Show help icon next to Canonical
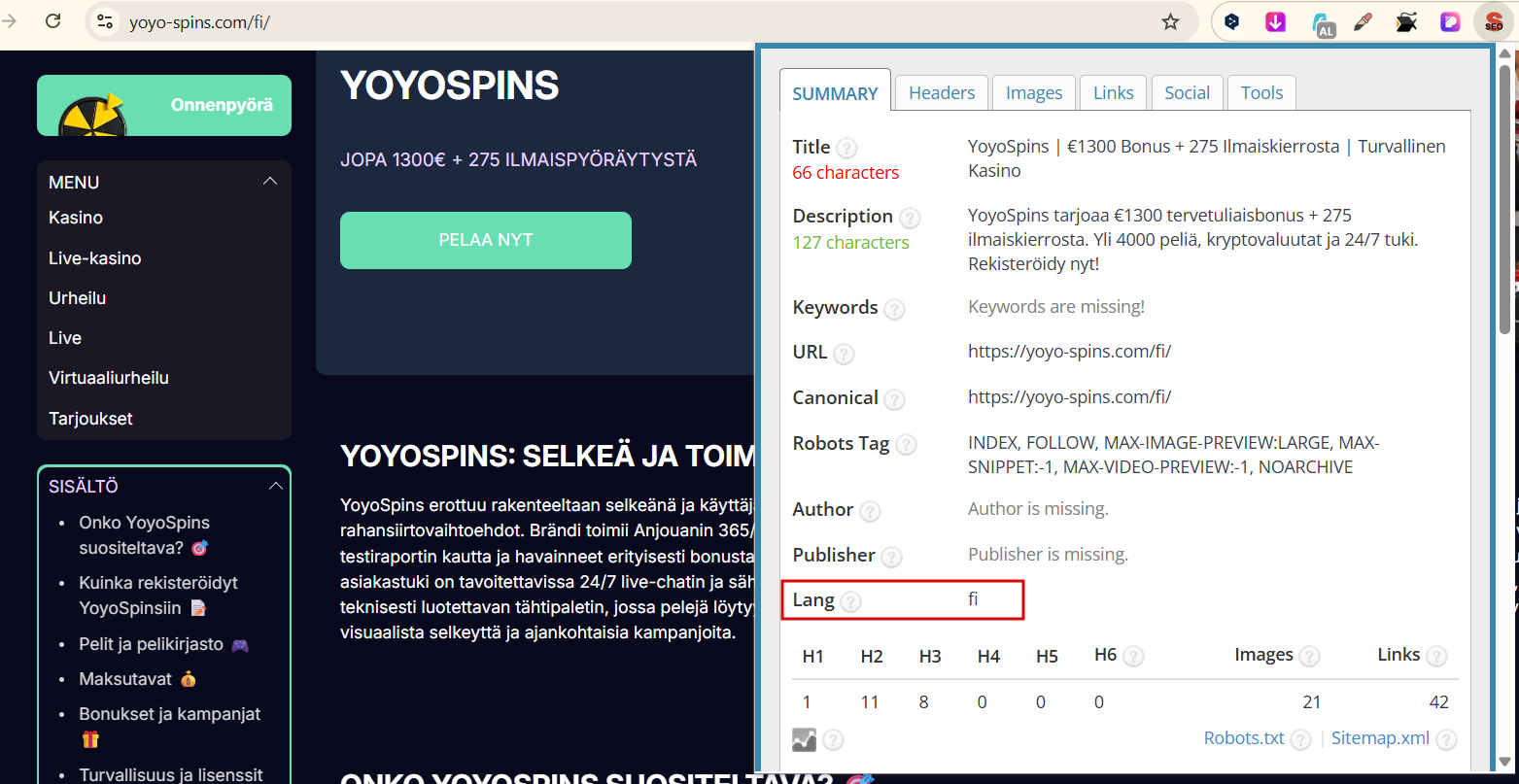The width and height of the screenshot is (1519, 784). 894,399
